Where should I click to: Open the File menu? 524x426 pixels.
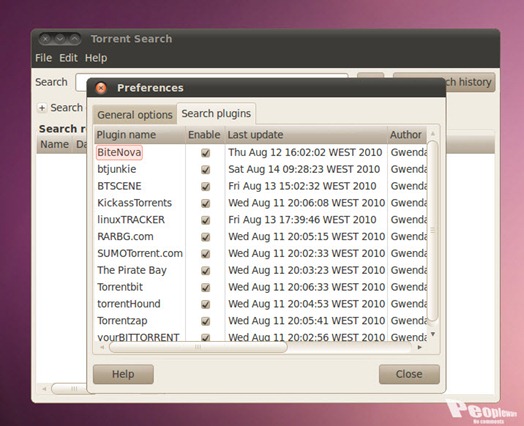(43, 58)
